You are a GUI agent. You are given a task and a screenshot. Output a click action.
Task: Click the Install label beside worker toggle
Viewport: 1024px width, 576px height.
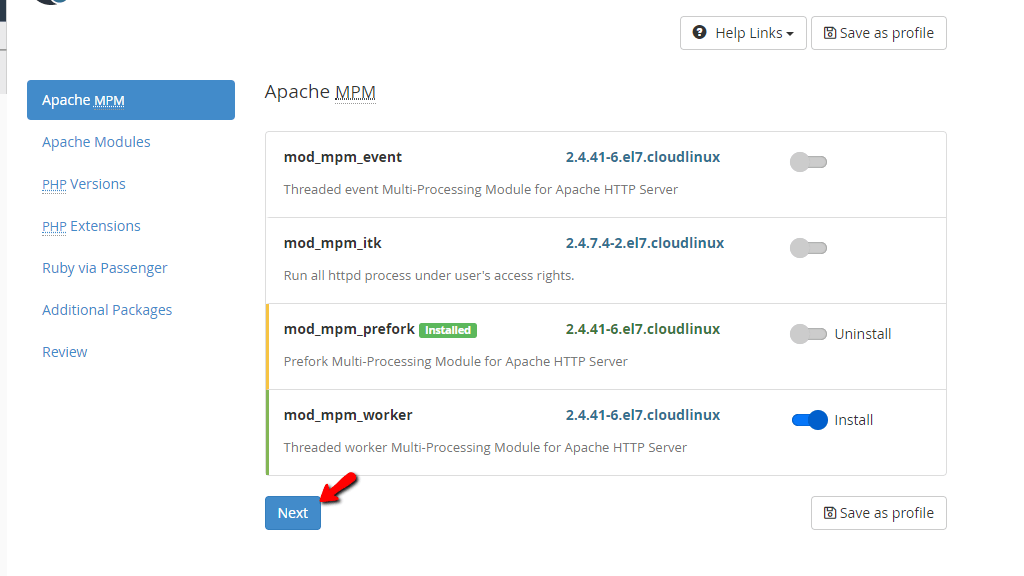click(854, 420)
